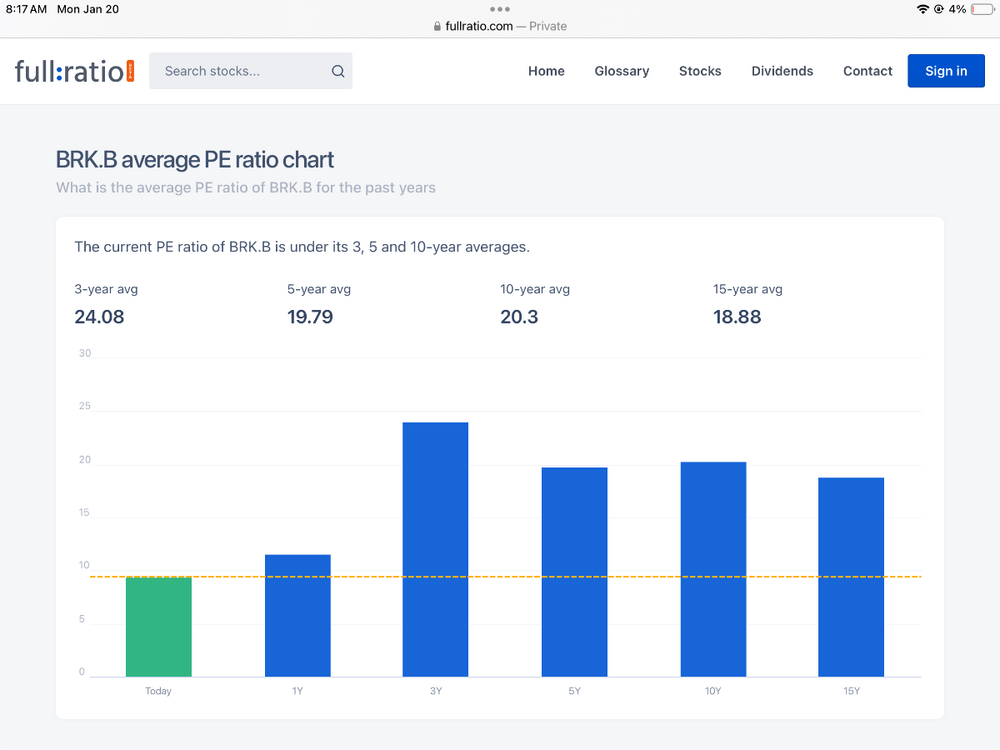
Task: Click the '3-year avg' label
Action: (x=106, y=289)
